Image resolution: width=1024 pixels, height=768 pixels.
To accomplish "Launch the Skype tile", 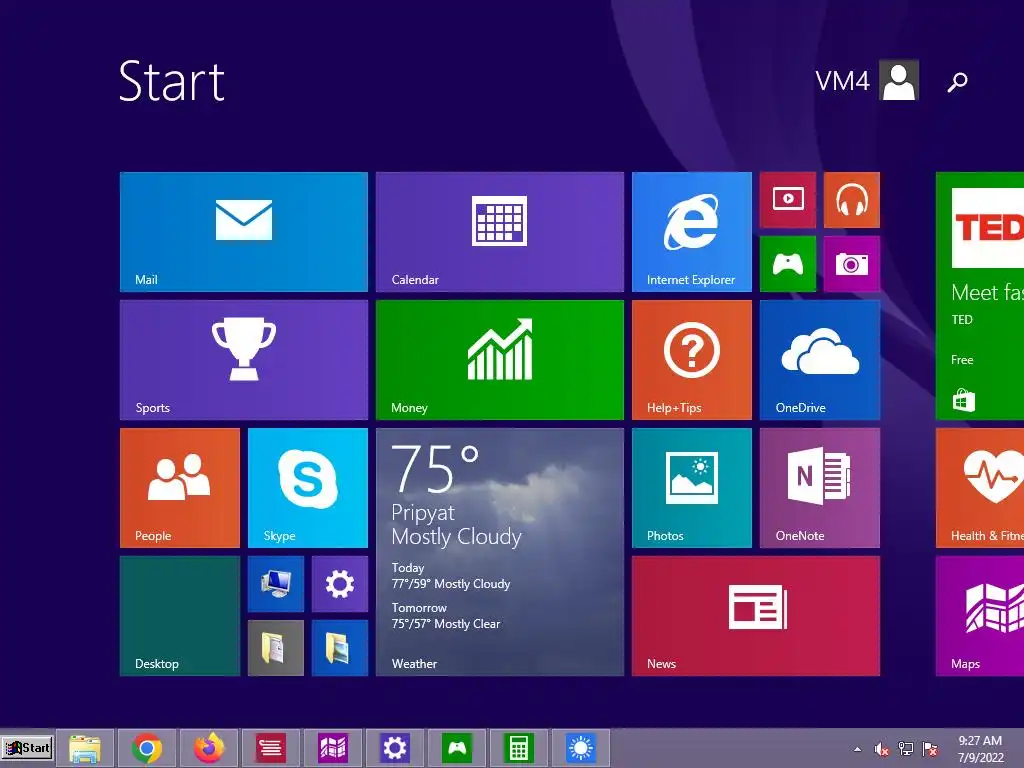I will [x=308, y=488].
